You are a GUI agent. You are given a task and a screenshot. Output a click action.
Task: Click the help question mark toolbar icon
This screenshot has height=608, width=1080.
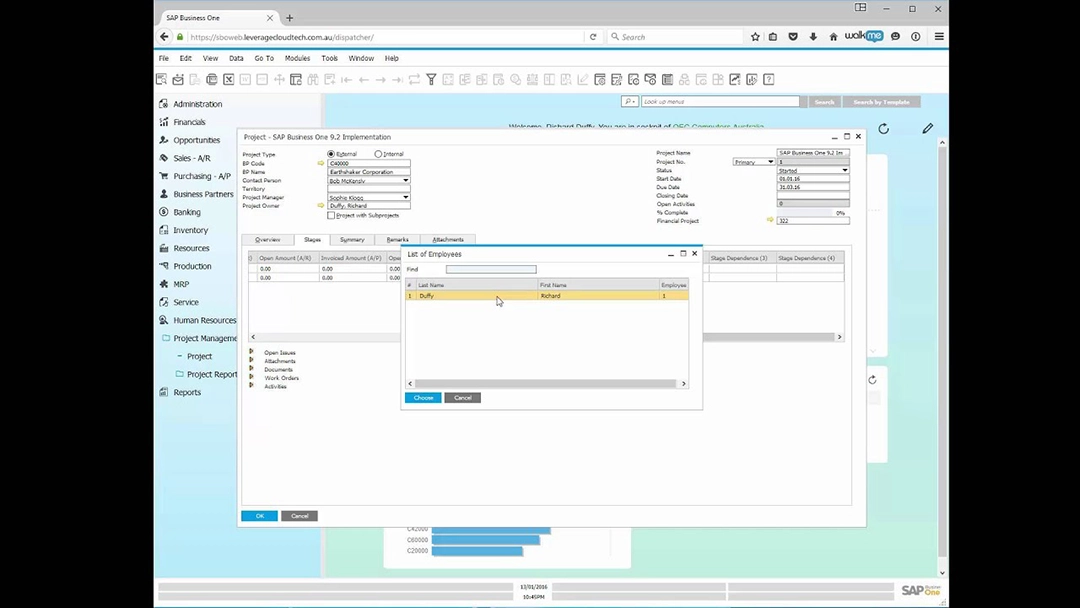pyautogui.click(x=768, y=80)
